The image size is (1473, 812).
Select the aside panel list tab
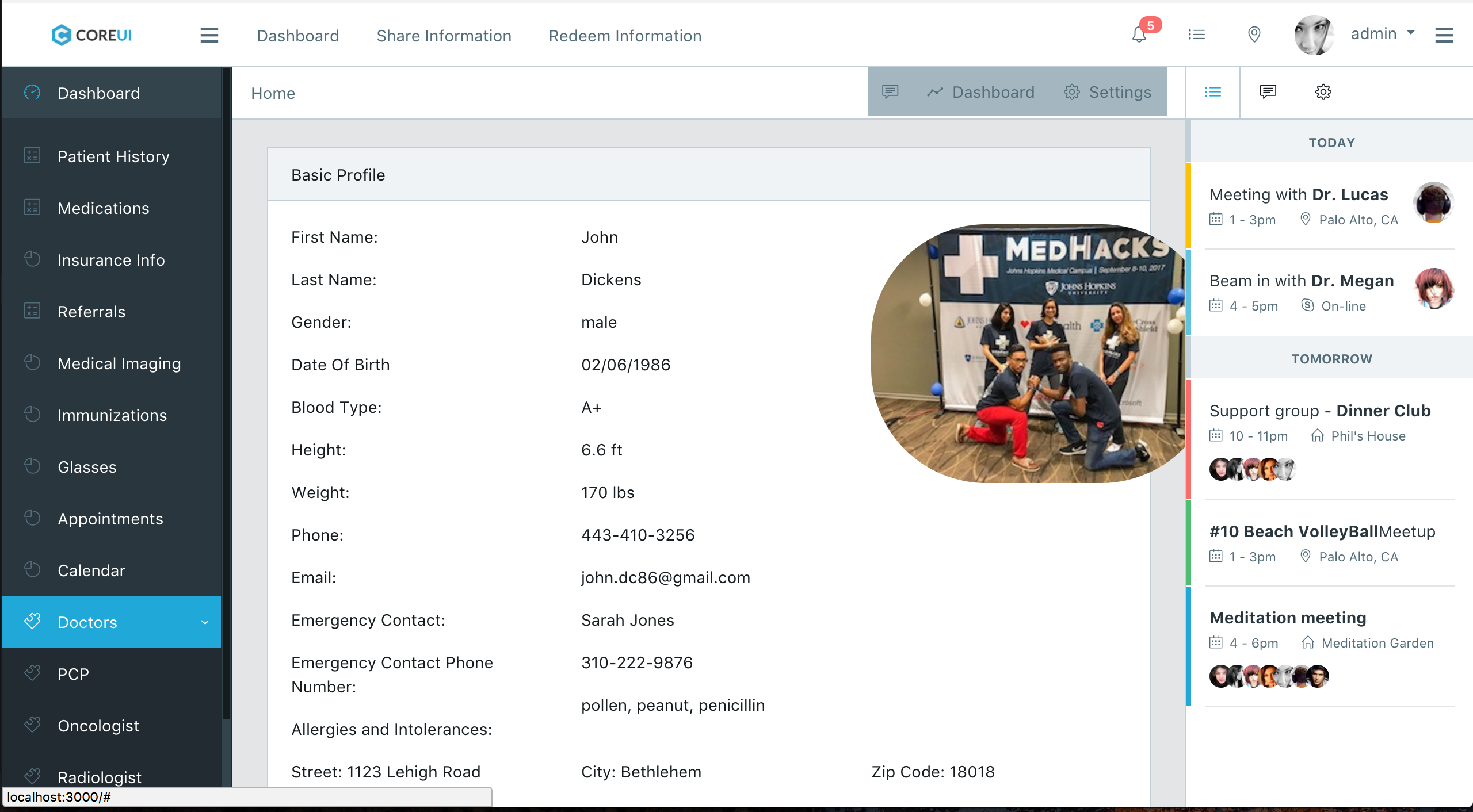(x=1213, y=92)
